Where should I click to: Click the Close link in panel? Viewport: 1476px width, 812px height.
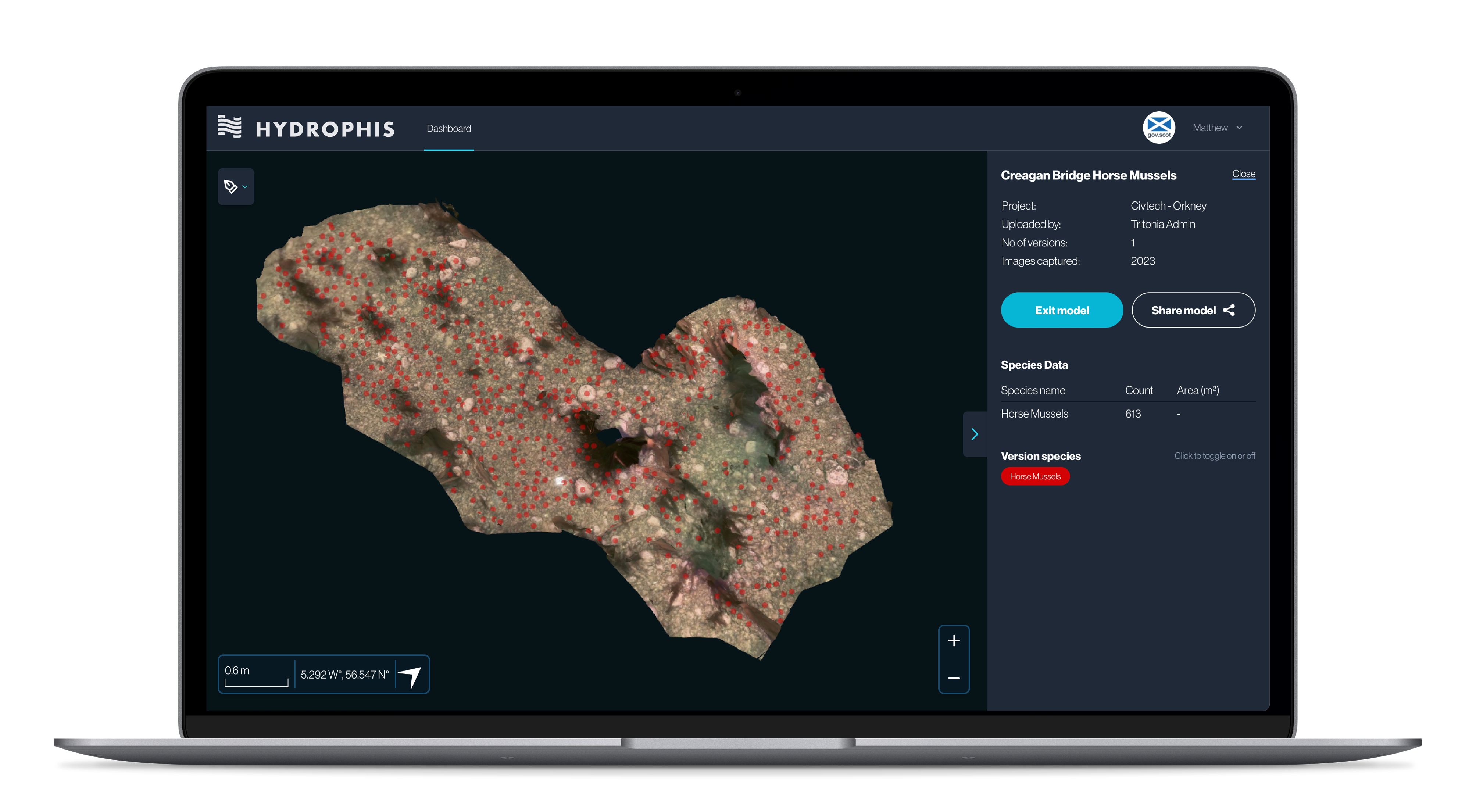click(x=1243, y=174)
